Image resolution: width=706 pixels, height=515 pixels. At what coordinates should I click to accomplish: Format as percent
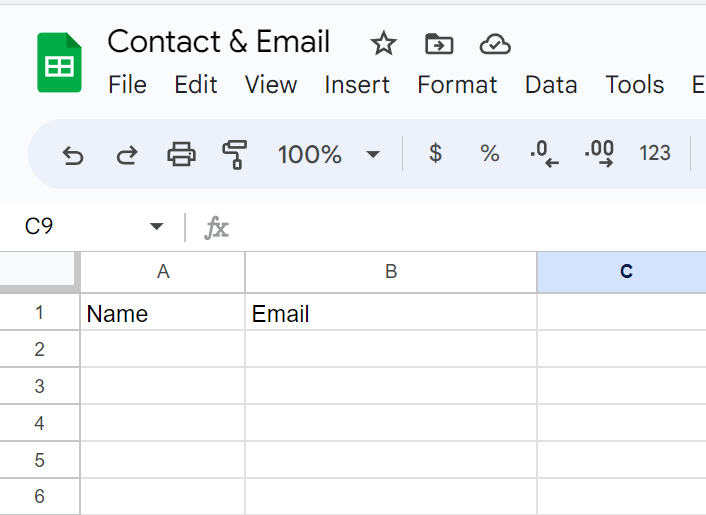pos(489,153)
